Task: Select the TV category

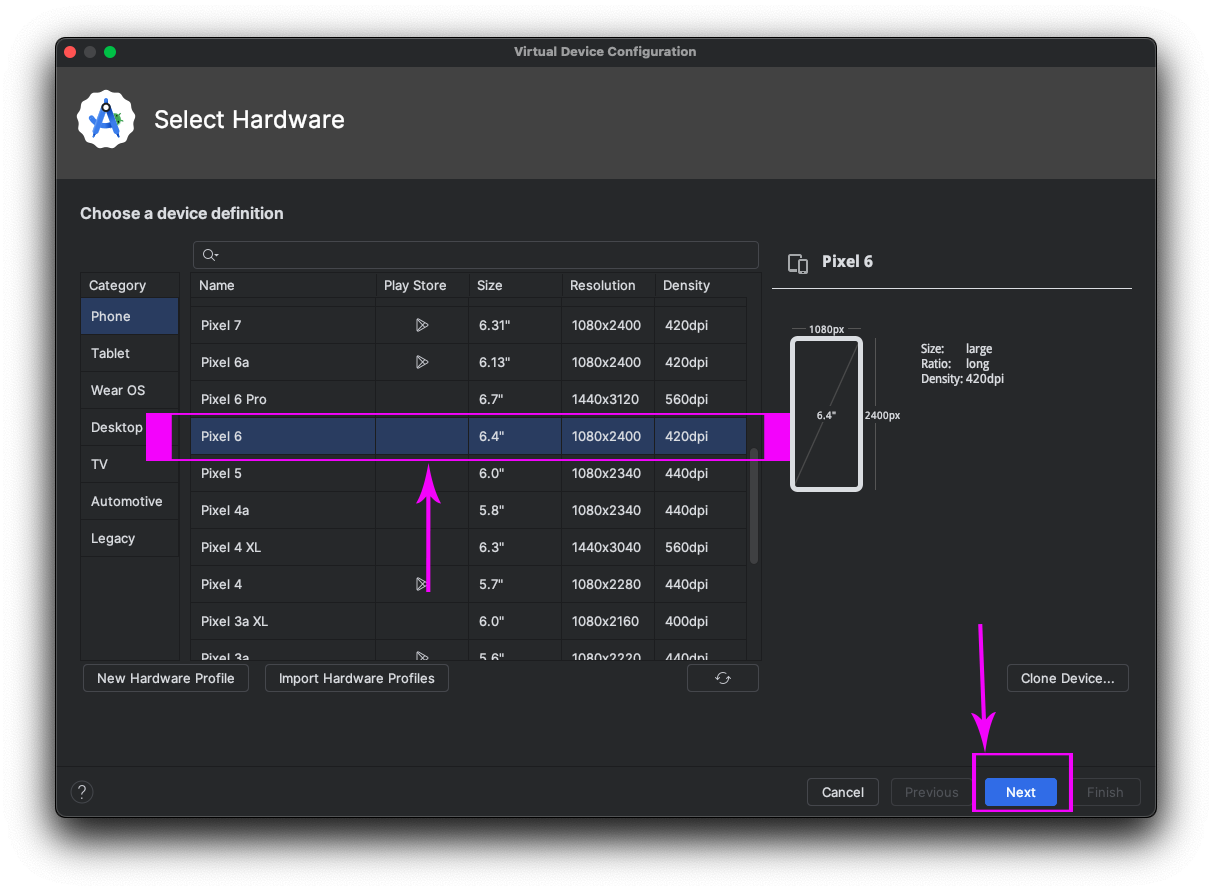Action: pos(130,464)
